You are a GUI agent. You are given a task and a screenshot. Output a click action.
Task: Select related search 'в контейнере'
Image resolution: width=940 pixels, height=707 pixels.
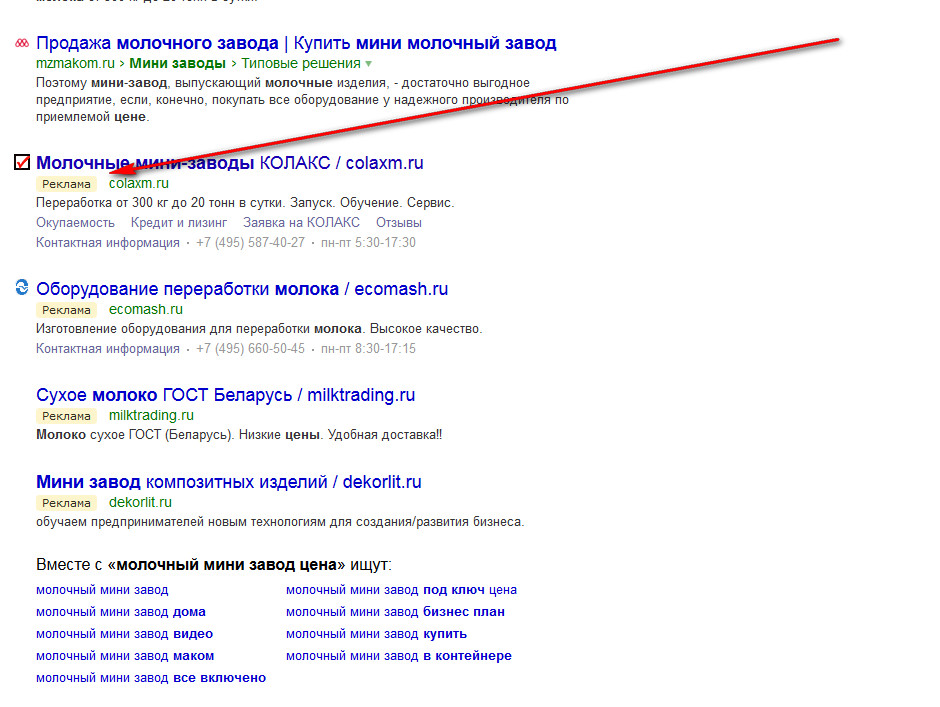click(x=399, y=656)
